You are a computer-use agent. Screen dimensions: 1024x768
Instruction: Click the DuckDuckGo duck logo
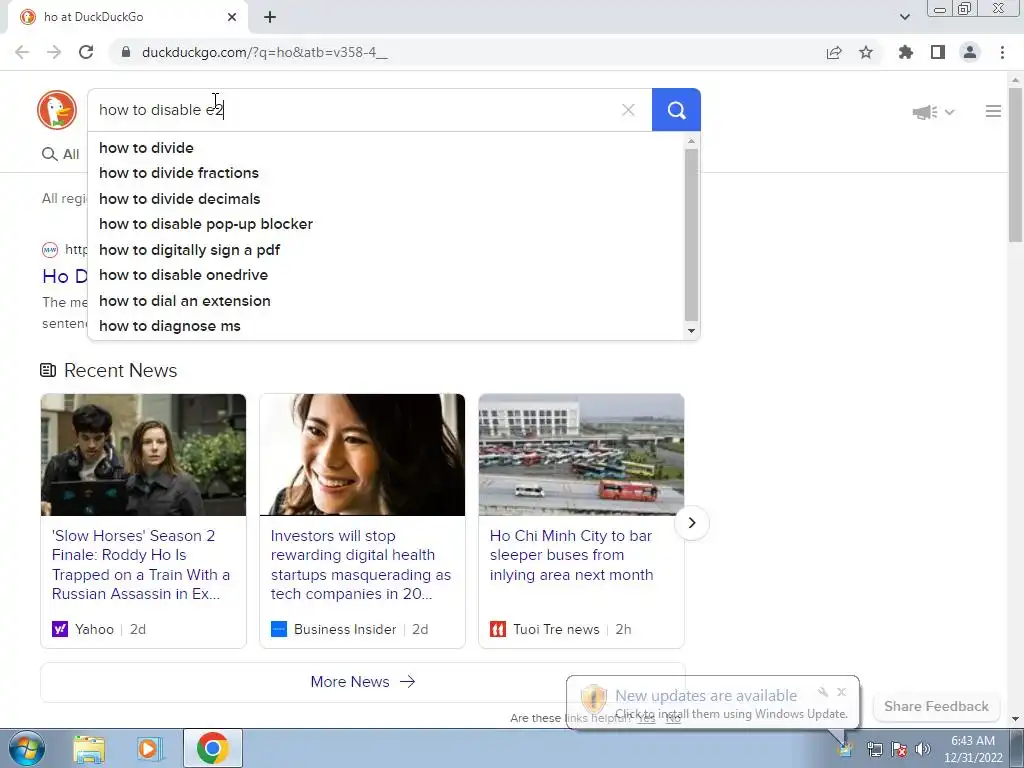(57, 110)
